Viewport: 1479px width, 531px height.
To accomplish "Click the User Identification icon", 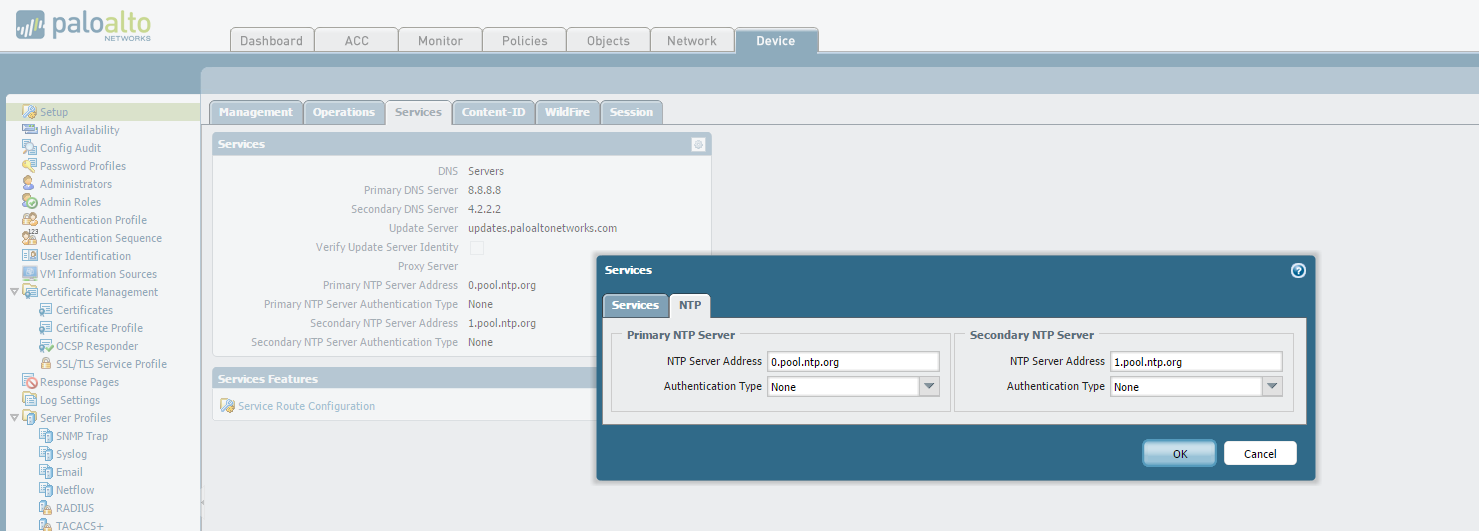I will (x=30, y=256).
